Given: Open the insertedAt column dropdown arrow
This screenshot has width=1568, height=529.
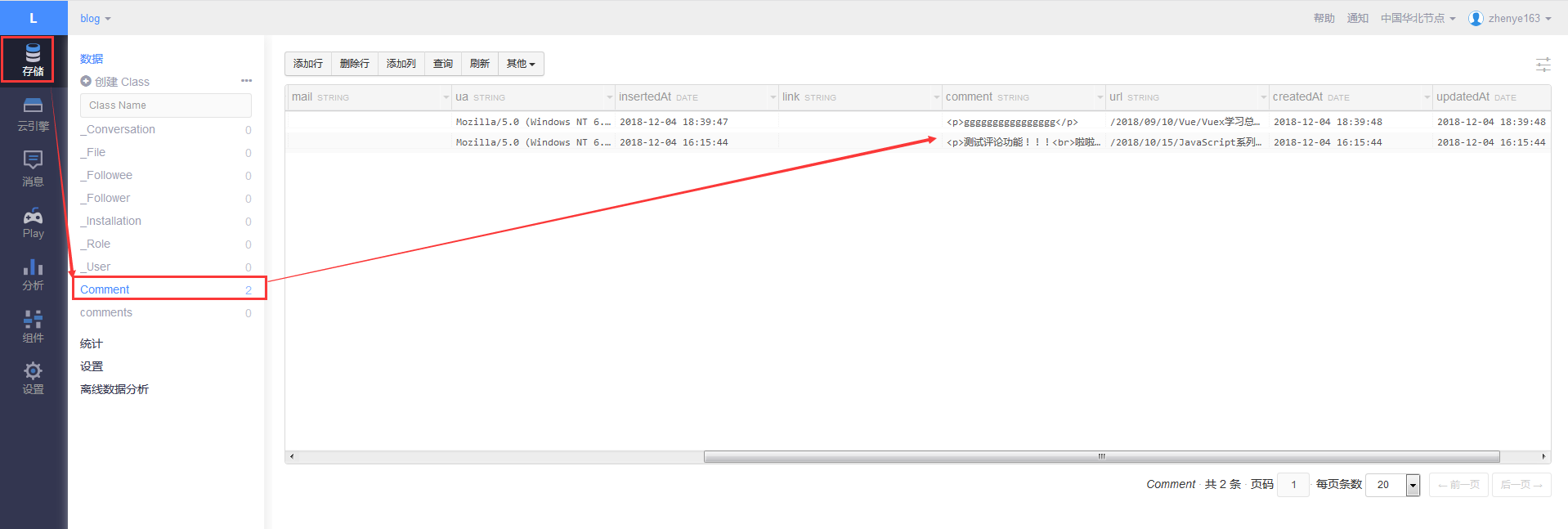Looking at the screenshot, I should [x=773, y=97].
